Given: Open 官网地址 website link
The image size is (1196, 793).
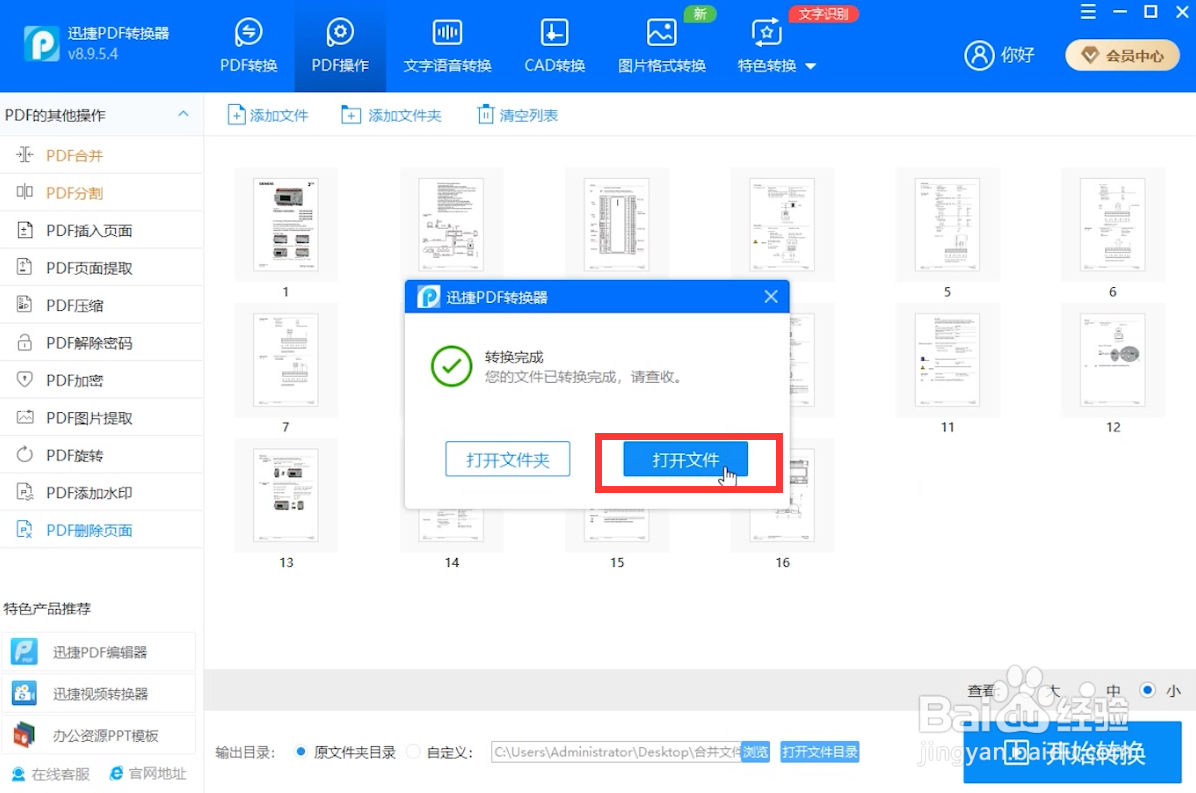Looking at the screenshot, I should point(148,773).
